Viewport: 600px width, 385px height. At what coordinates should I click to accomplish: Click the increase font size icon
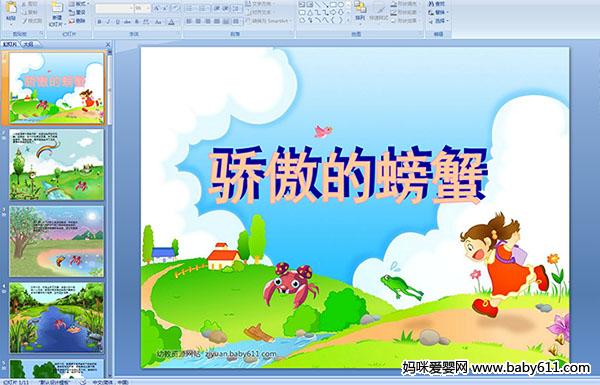(x=156, y=8)
